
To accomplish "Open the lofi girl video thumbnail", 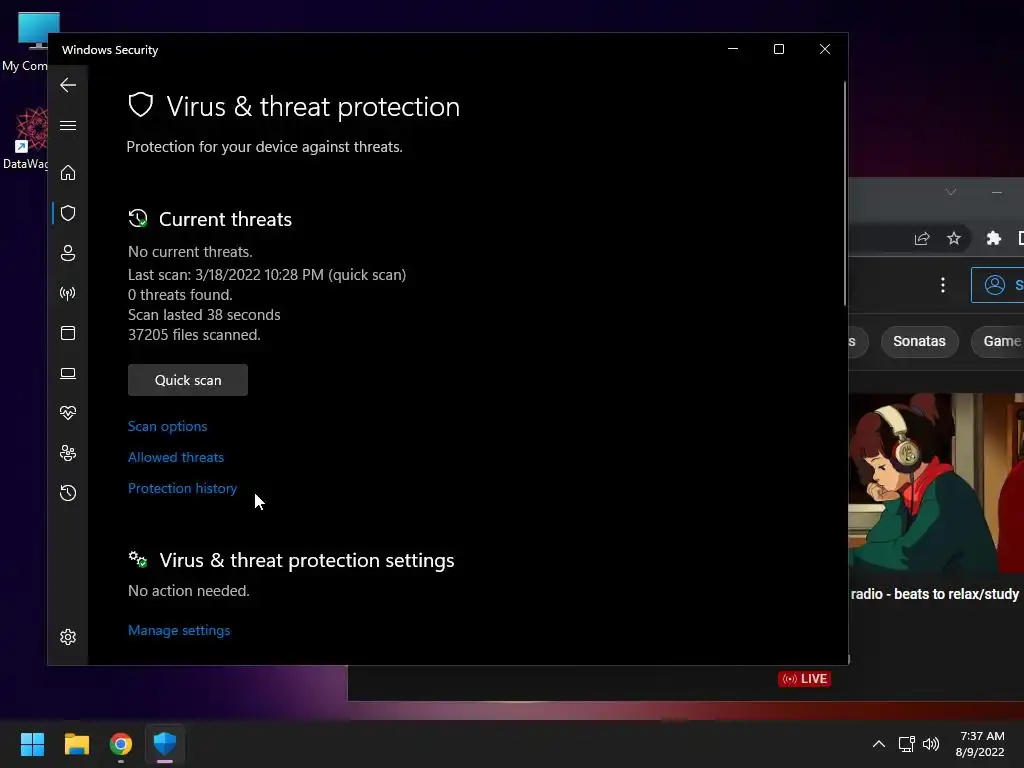I will 936,482.
